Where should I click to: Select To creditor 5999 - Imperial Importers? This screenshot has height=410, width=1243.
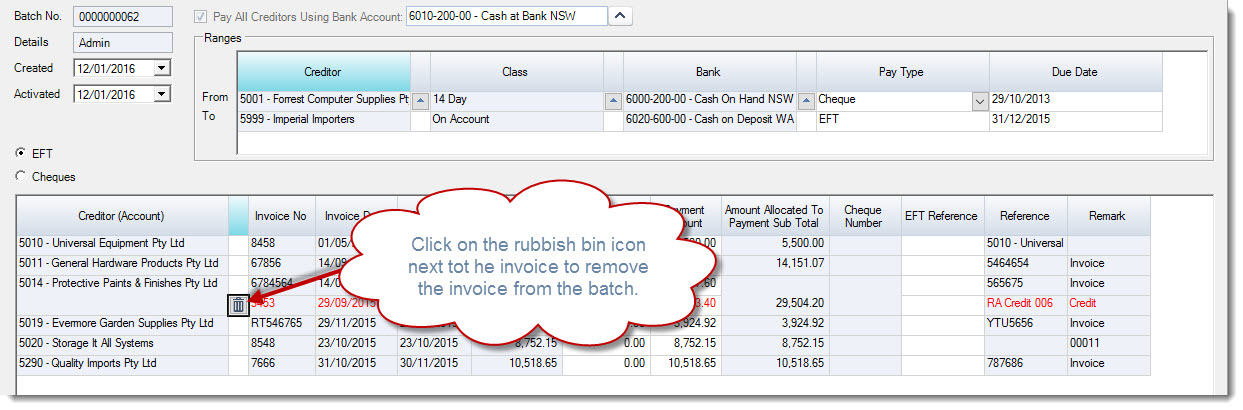point(323,120)
